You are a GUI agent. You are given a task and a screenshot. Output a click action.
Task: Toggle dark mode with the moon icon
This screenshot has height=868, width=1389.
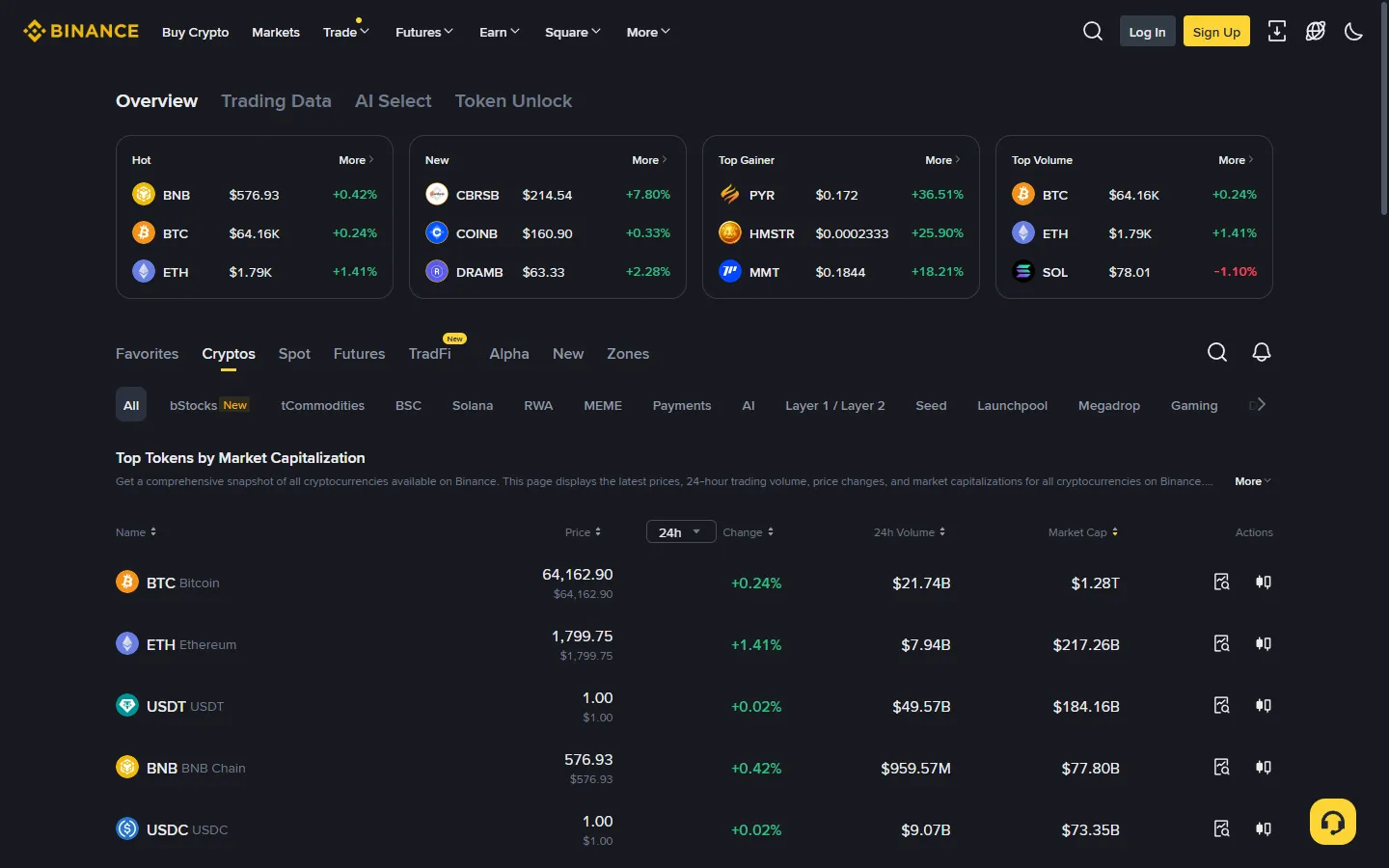[x=1353, y=32]
